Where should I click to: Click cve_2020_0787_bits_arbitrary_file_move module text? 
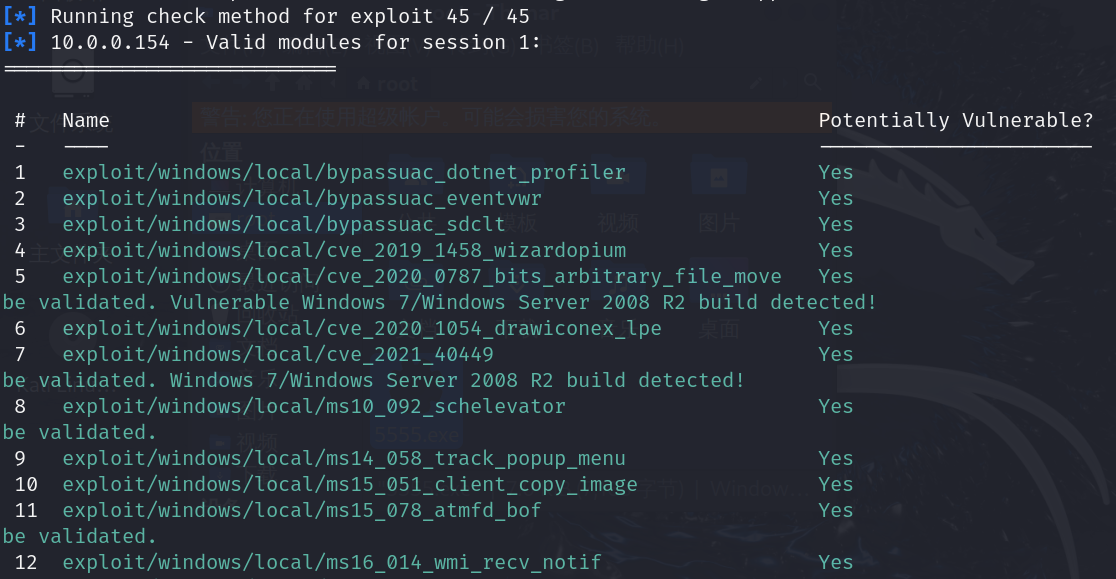tap(421, 276)
